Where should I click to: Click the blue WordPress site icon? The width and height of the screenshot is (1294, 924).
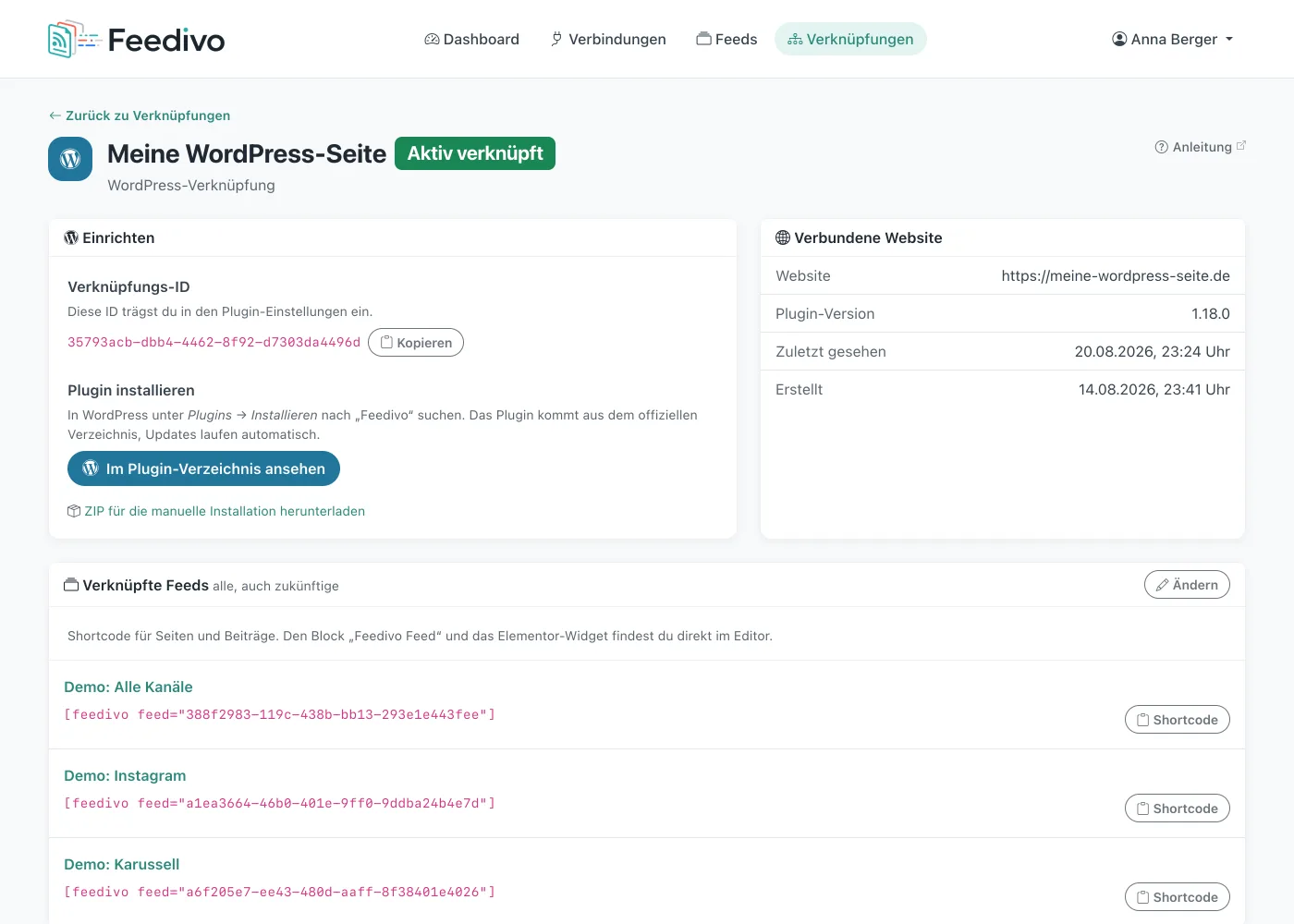point(70,159)
